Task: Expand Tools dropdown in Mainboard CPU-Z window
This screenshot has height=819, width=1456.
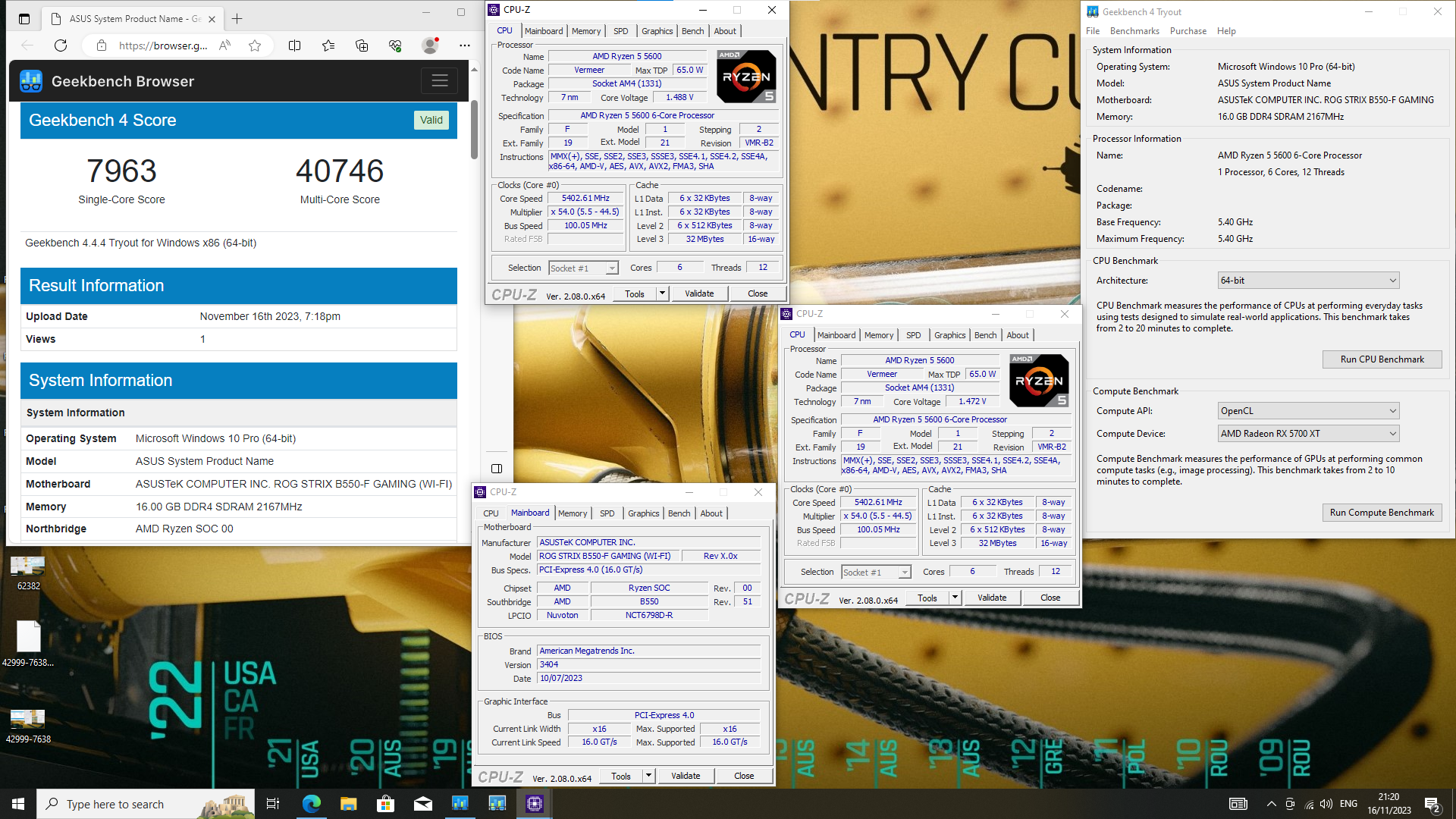Action: pos(648,776)
